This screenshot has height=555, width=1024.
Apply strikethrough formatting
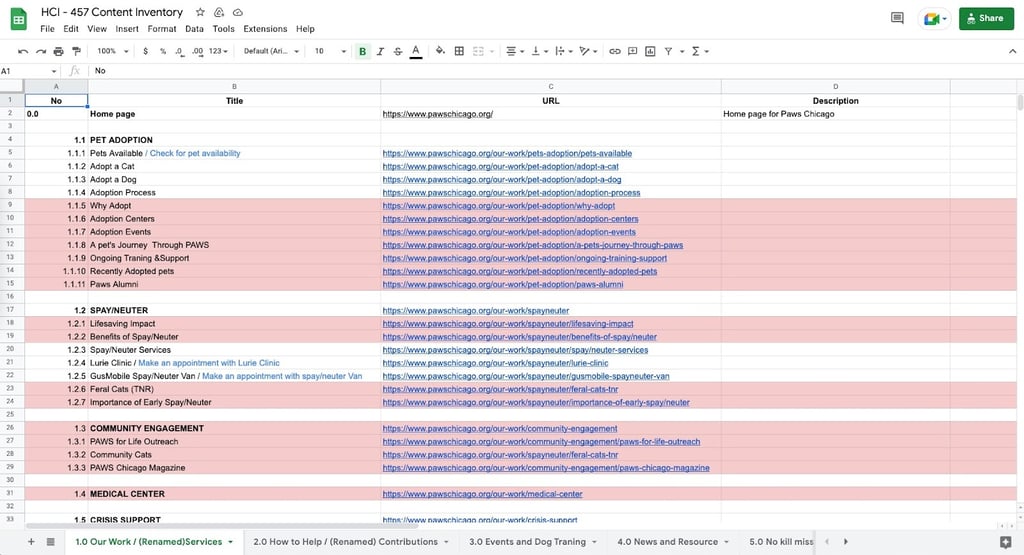click(398, 51)
